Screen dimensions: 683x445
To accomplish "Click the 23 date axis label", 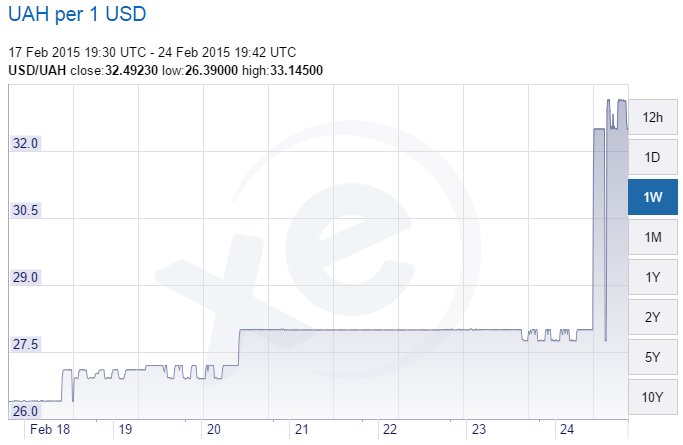I will (x=478, y=429).
